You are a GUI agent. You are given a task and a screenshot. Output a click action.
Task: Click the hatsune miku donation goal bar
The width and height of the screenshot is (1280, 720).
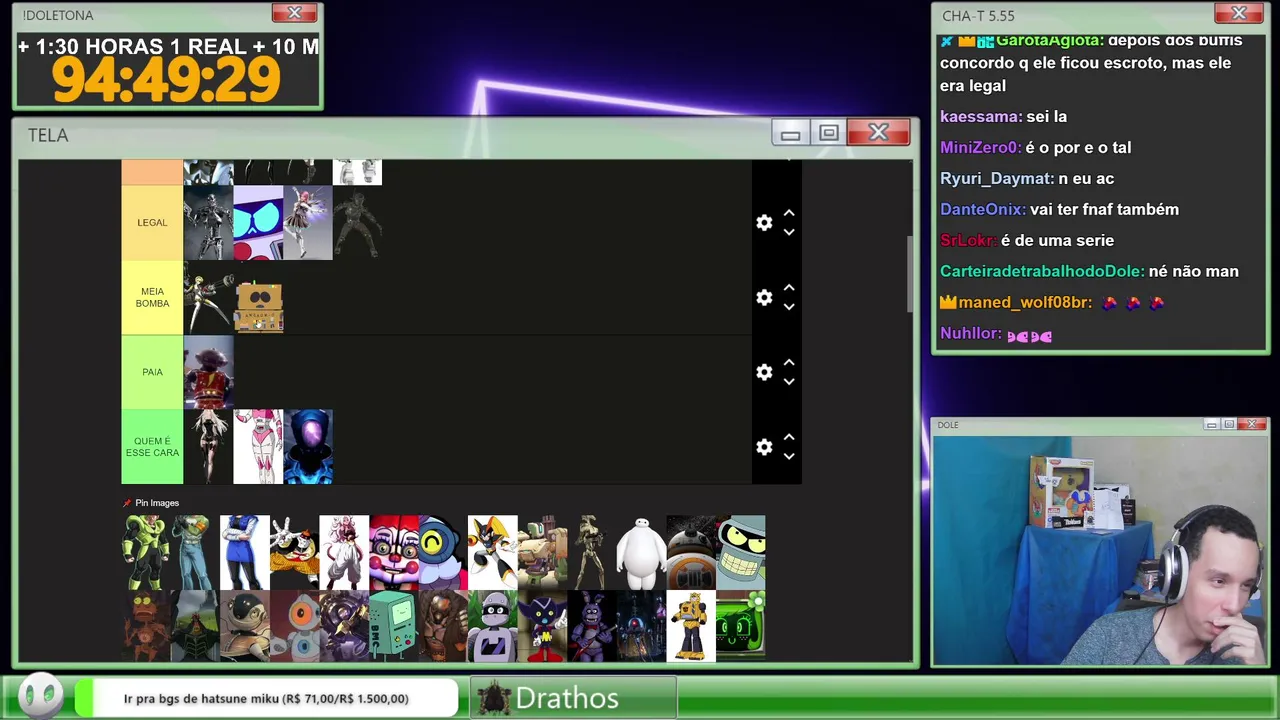click(266, 699)
